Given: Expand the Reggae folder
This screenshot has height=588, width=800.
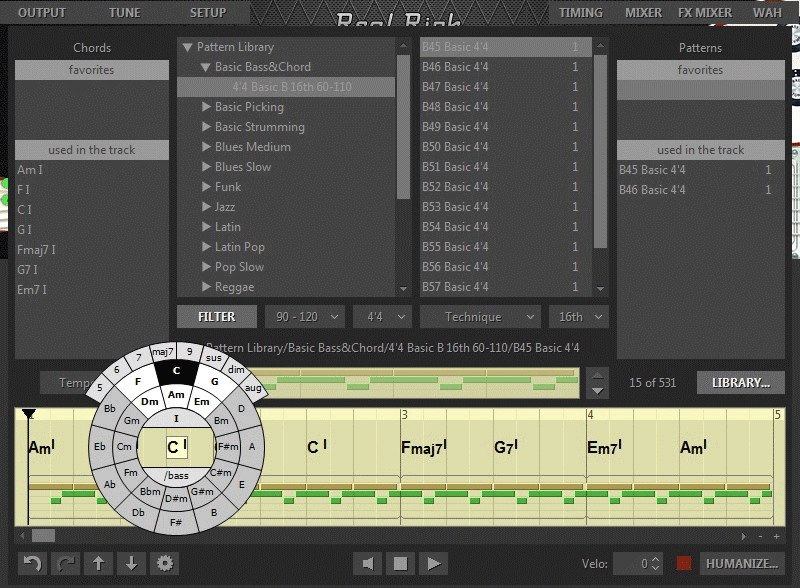Looking at the screenshot, I should coord(206,286).
